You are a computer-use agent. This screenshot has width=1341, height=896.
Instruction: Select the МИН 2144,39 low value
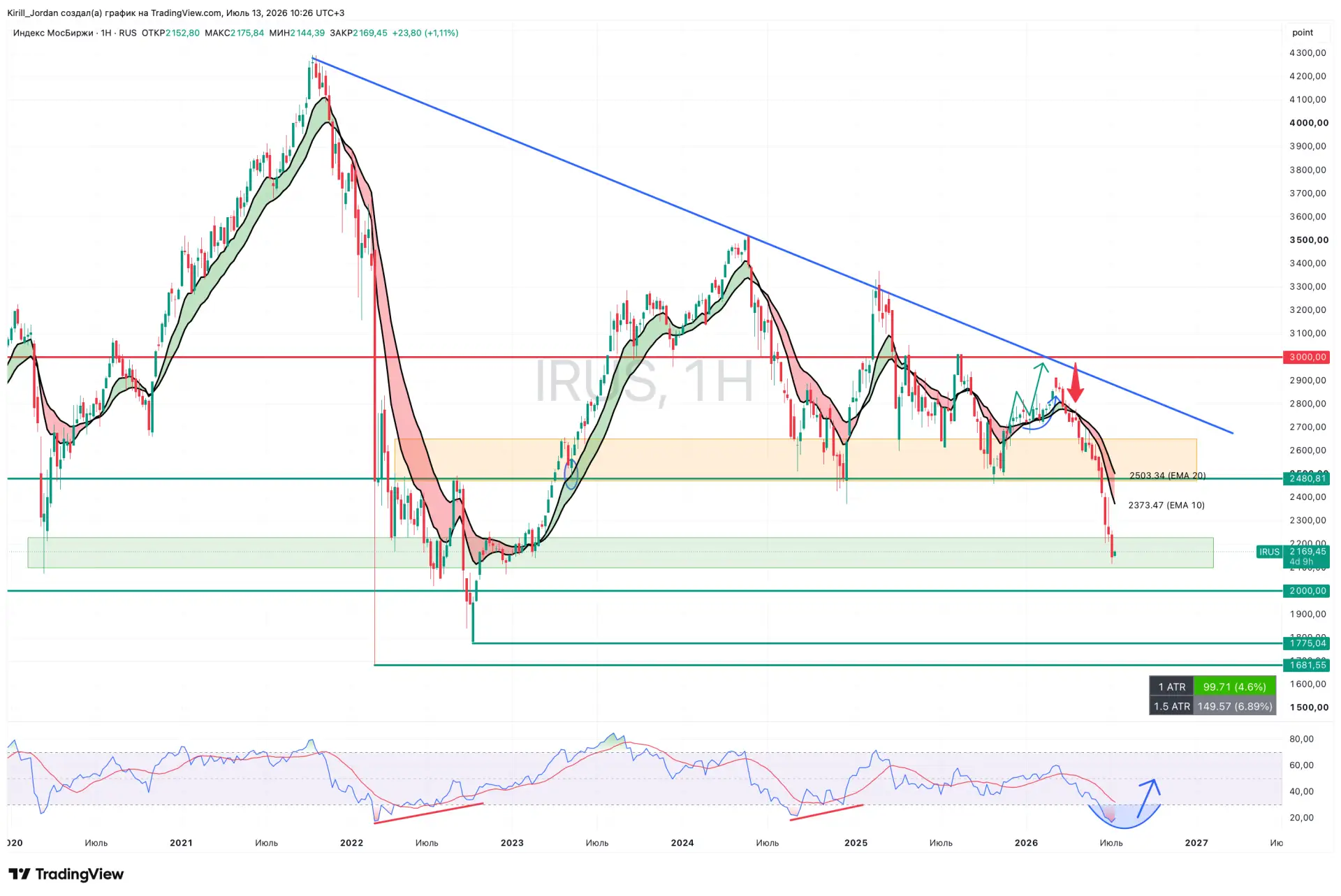click(297, 33)
